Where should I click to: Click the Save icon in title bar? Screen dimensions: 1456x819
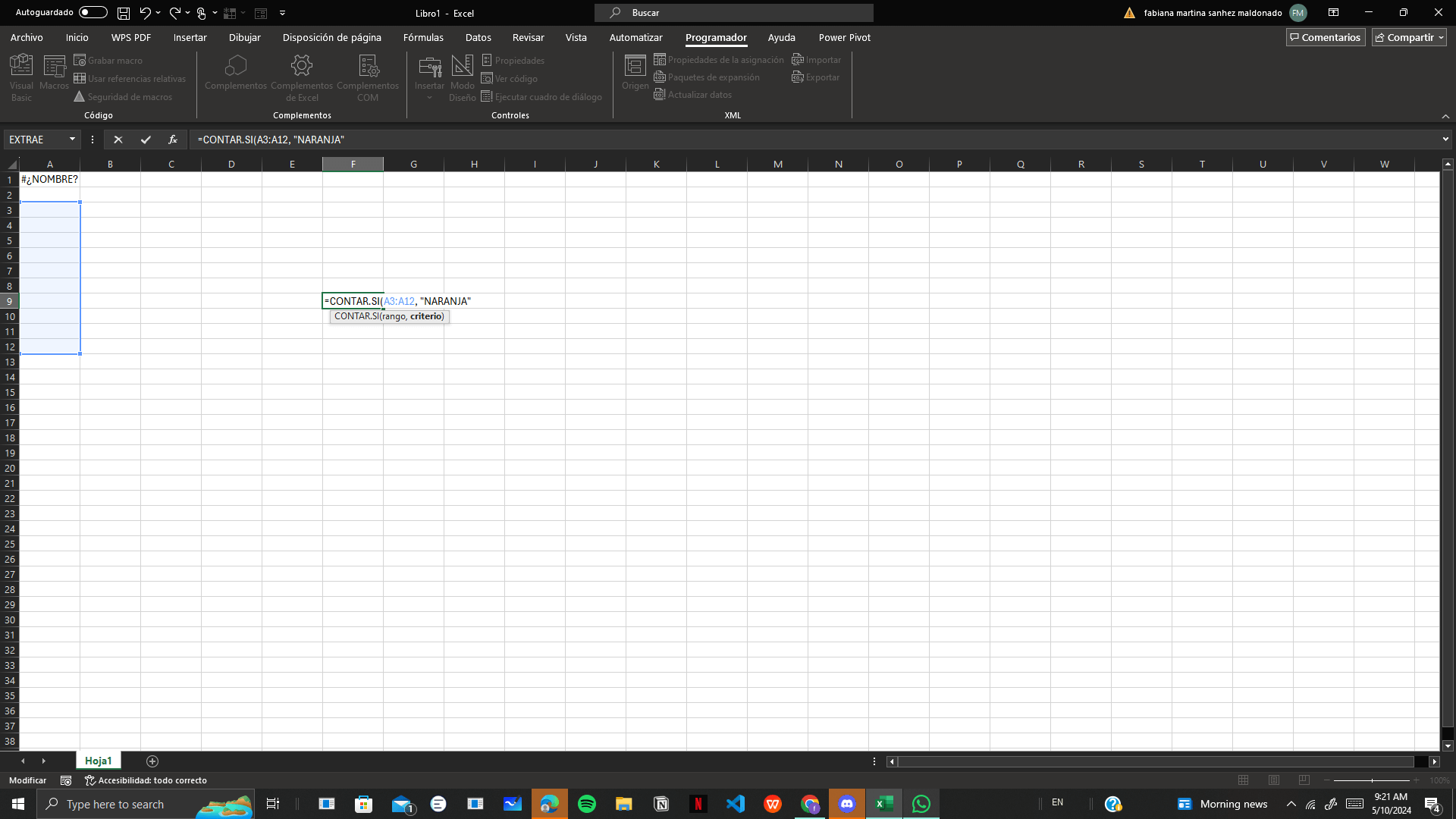point(123,13)
